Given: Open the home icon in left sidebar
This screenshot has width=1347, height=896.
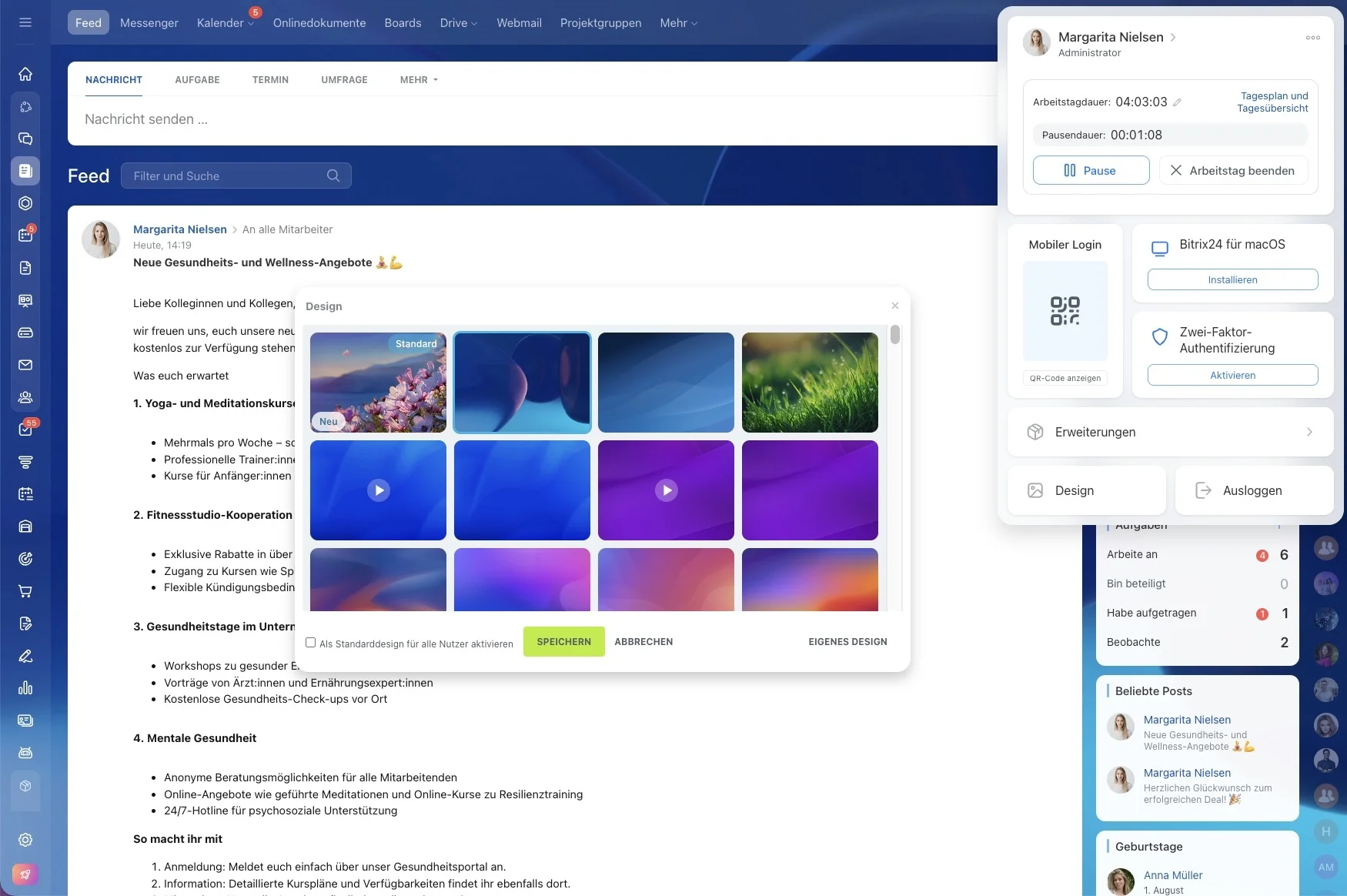Looking at the screenshot, I should 25,74.
